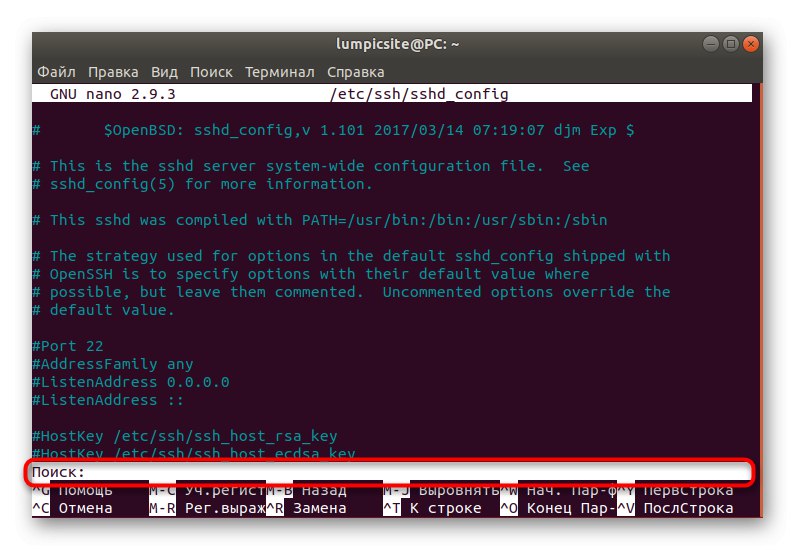Open the Правка menu
This screenshot has width=795, height=550.
[113, 72]
